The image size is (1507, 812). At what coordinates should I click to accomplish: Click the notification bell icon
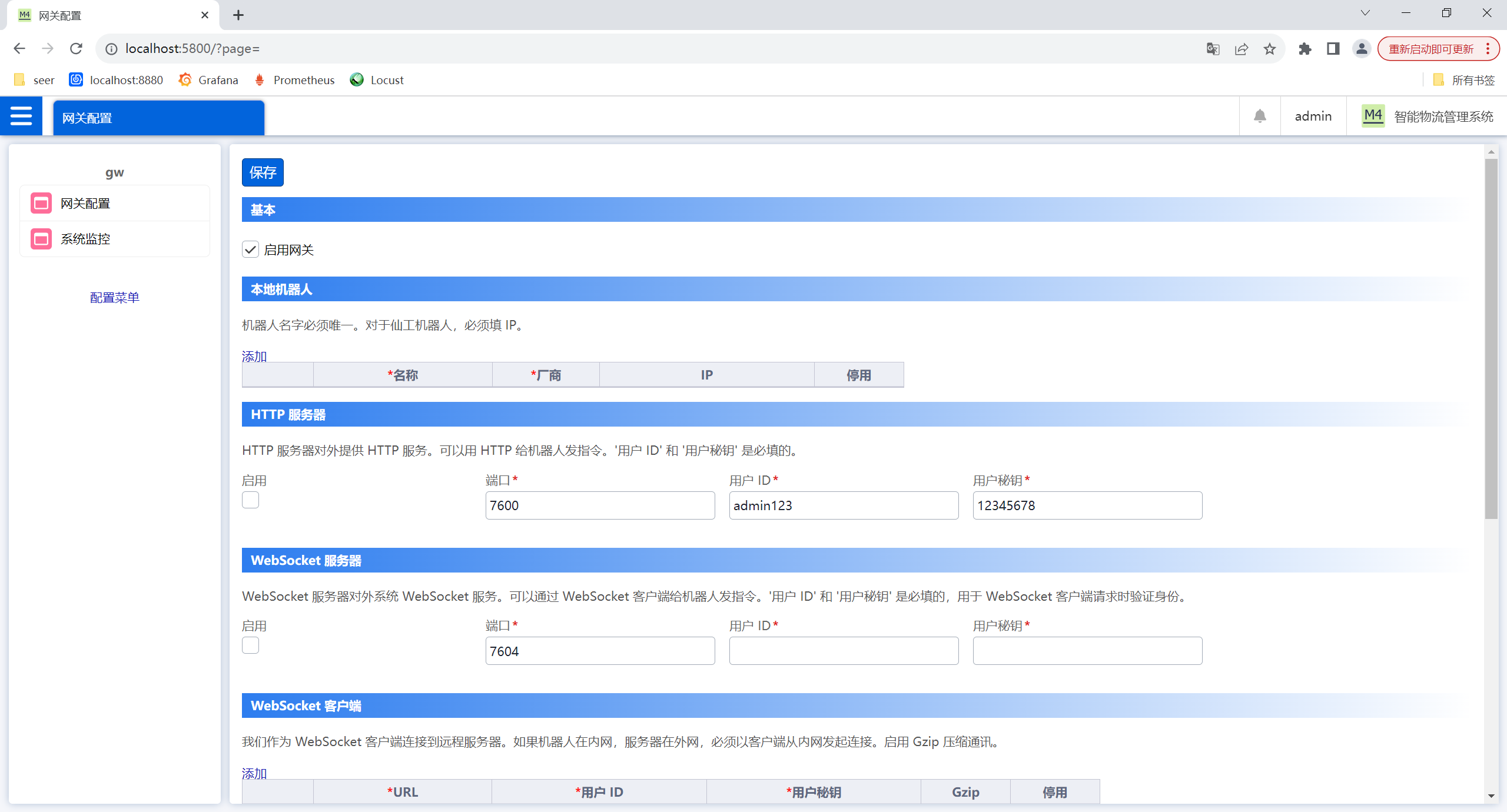pos(1260,116)
